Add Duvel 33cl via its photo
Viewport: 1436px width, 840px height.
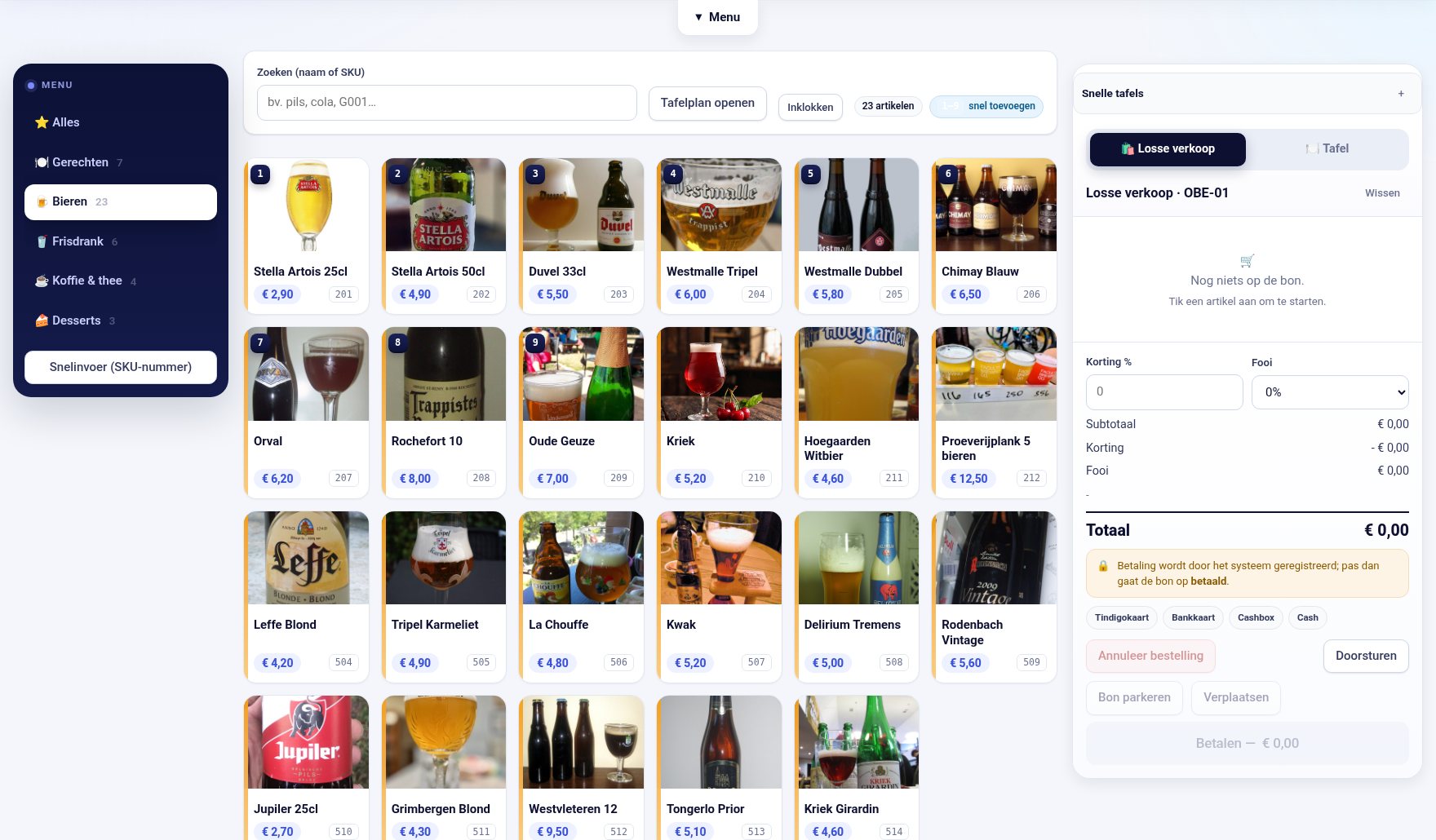[x=583, y=205]
